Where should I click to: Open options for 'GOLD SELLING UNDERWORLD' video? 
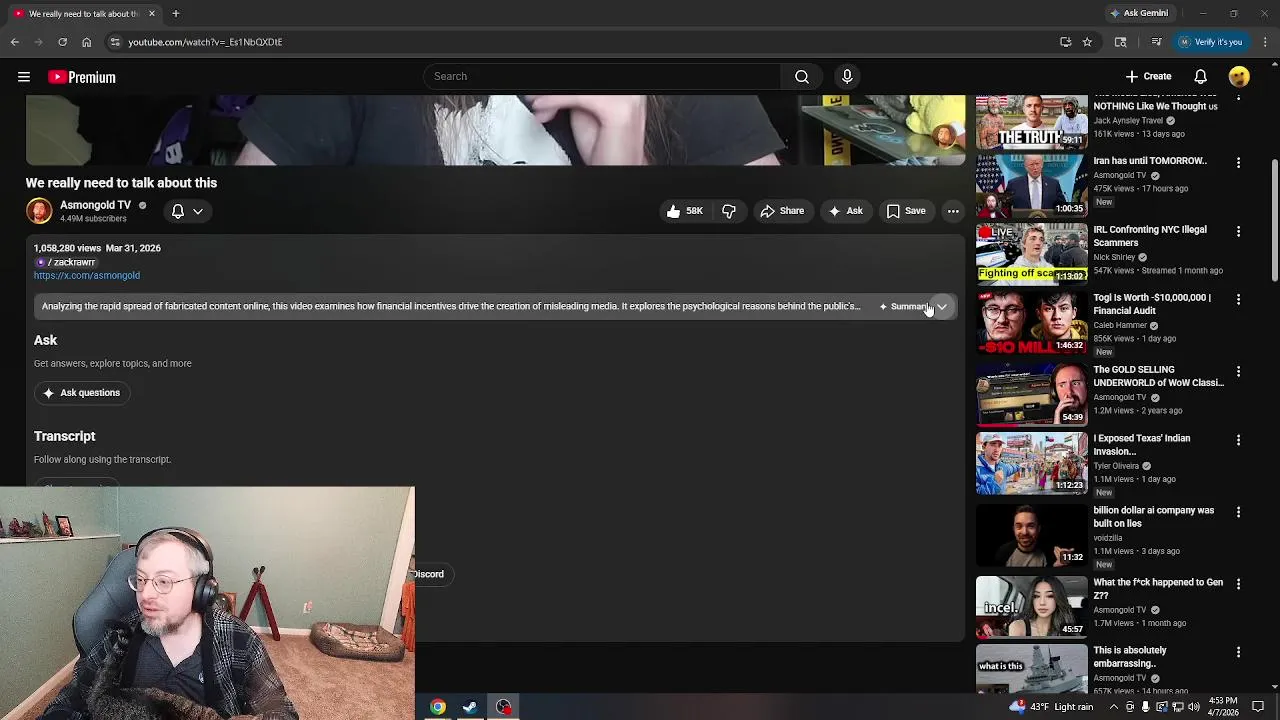[x=1238, y=372]
